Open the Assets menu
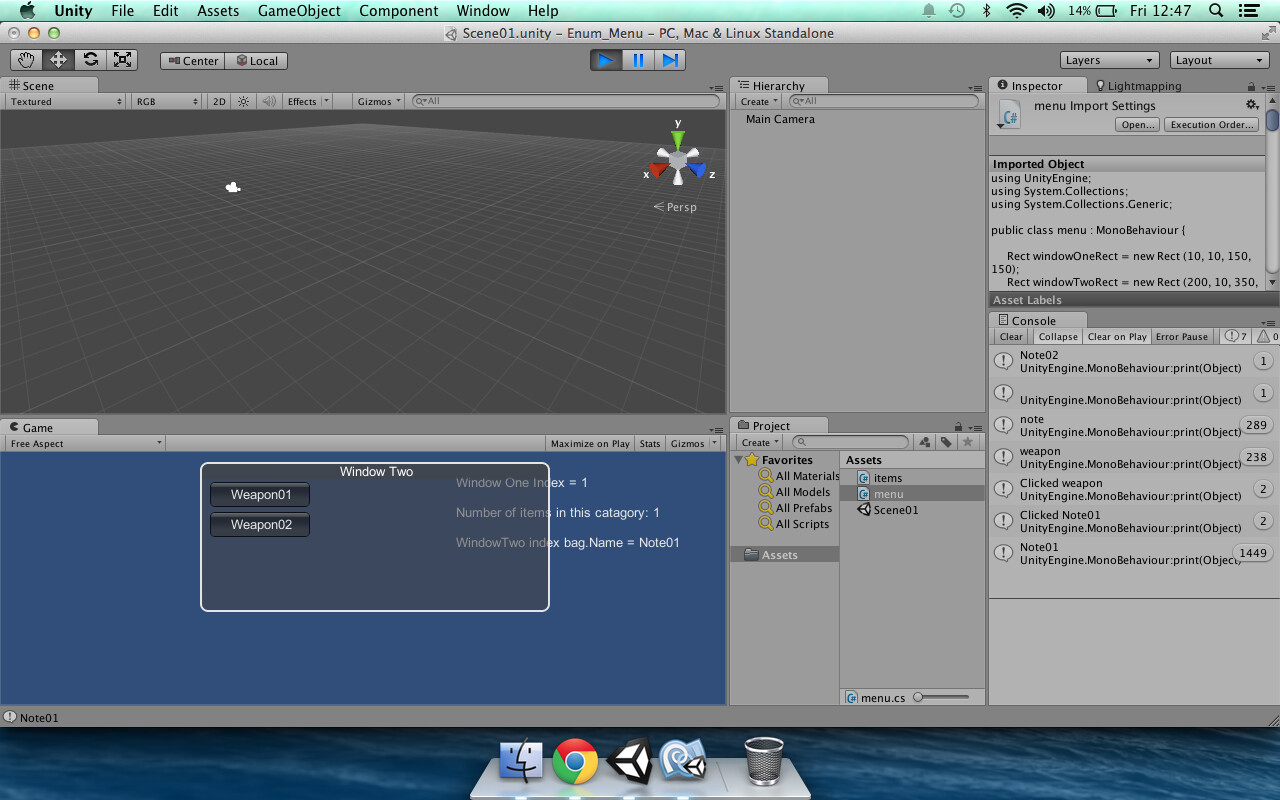 pyautogui.click(x=218, y=11)
